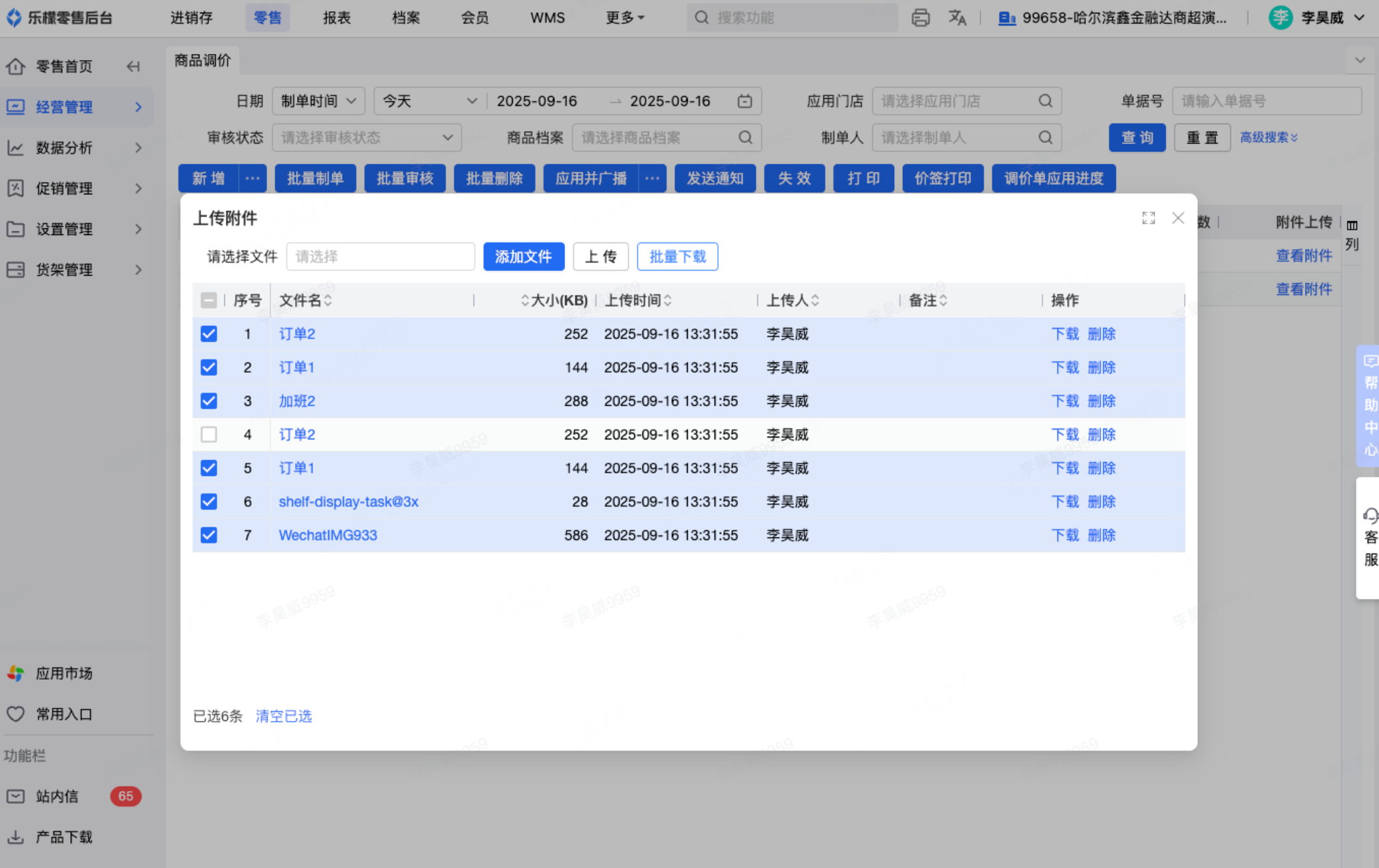Click 清空已选 link
This screenshot has height=868, width=1379.
(x=283, y=716)
